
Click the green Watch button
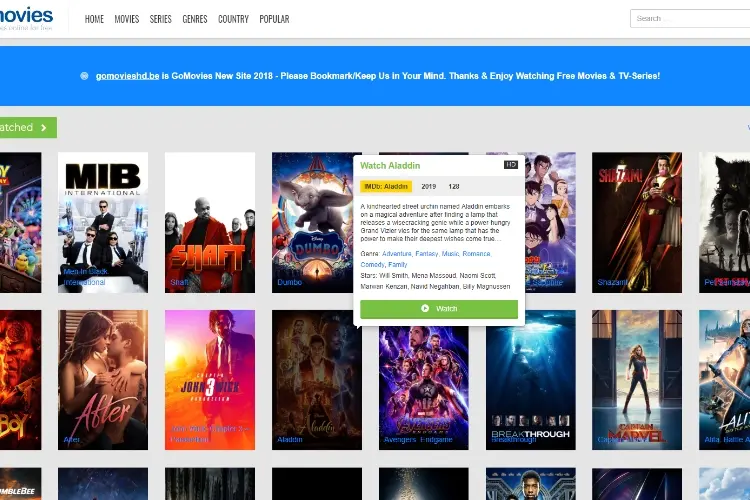(439, 309)
